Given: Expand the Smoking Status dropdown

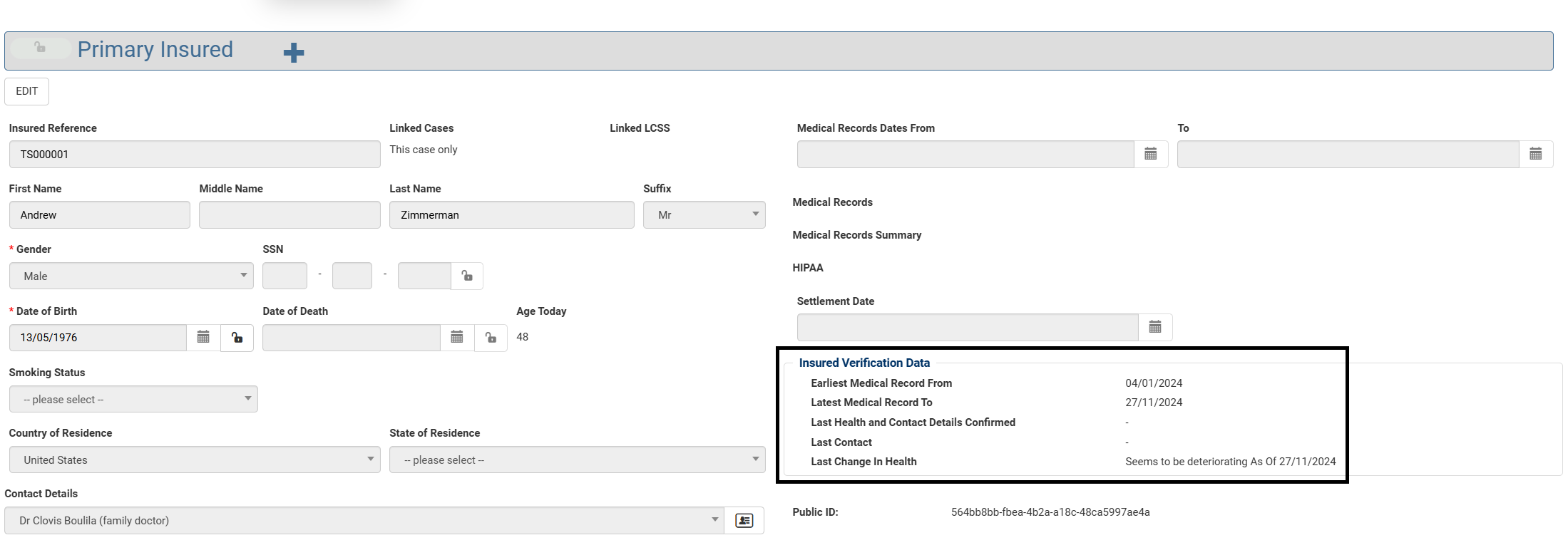Looking at the screenshot, I should point(133,399).
